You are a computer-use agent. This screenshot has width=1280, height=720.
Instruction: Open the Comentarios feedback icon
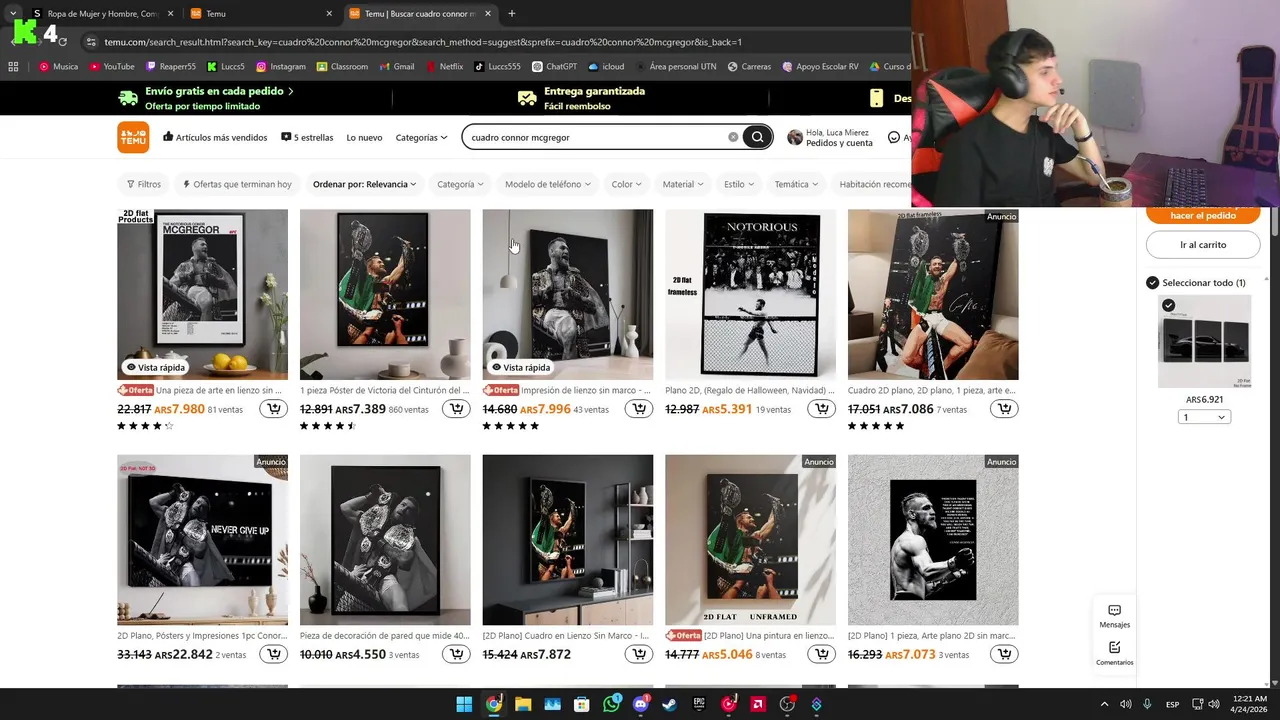1114,653
